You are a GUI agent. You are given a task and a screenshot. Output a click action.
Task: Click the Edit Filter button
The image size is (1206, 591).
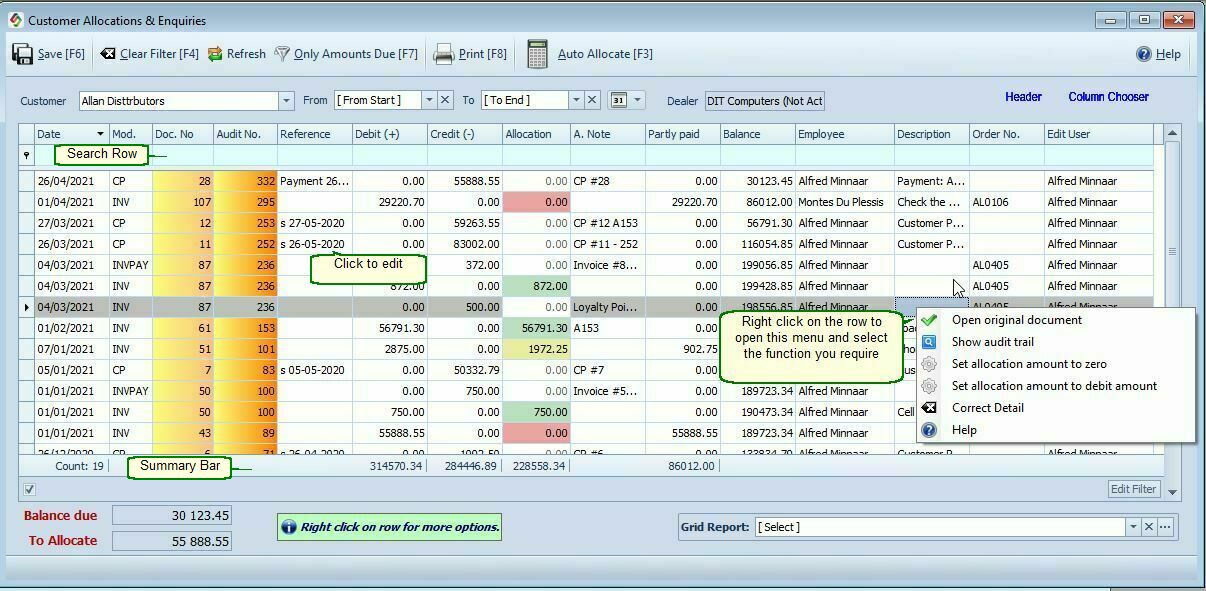[x=1134, y=489]
